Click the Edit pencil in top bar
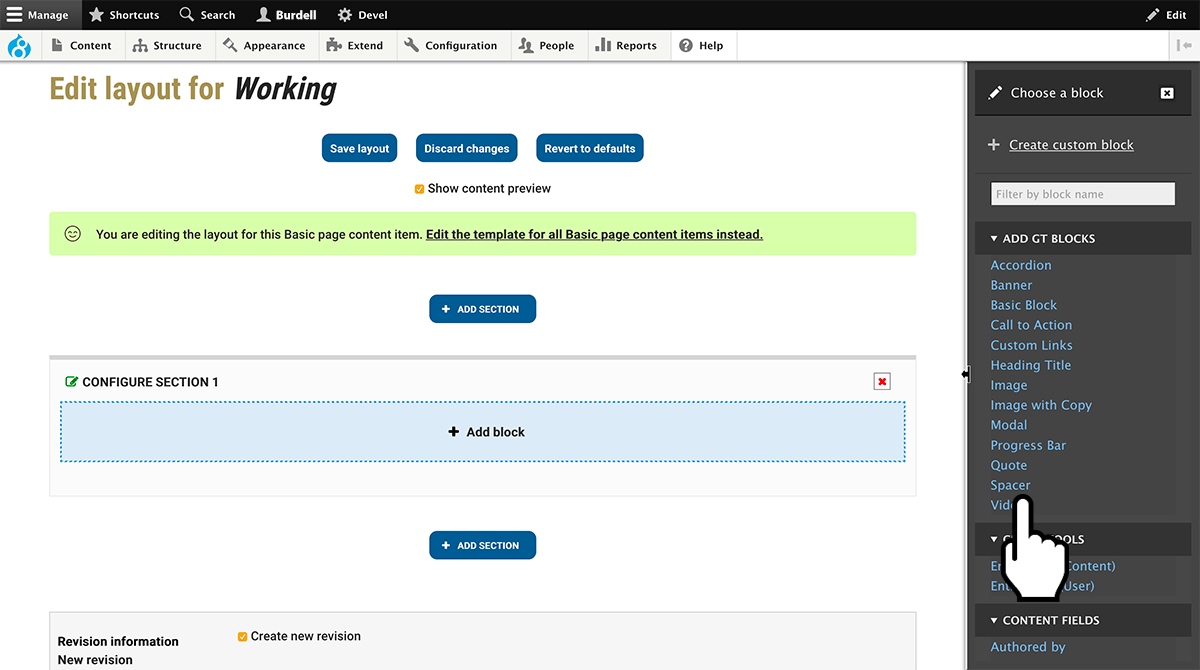The height and width of the screenshot is (670, 1200). click(x=1152, y=15)
